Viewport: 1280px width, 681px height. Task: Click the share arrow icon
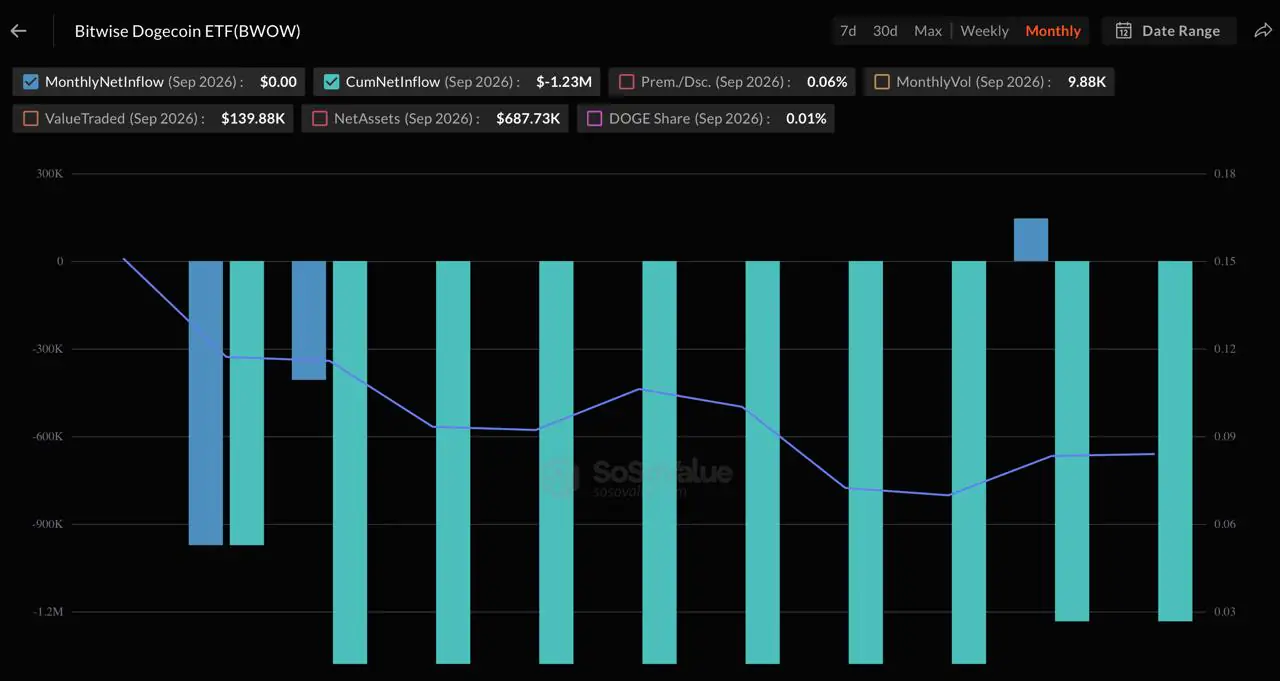pyautogui.click(x=1262, y=31)
